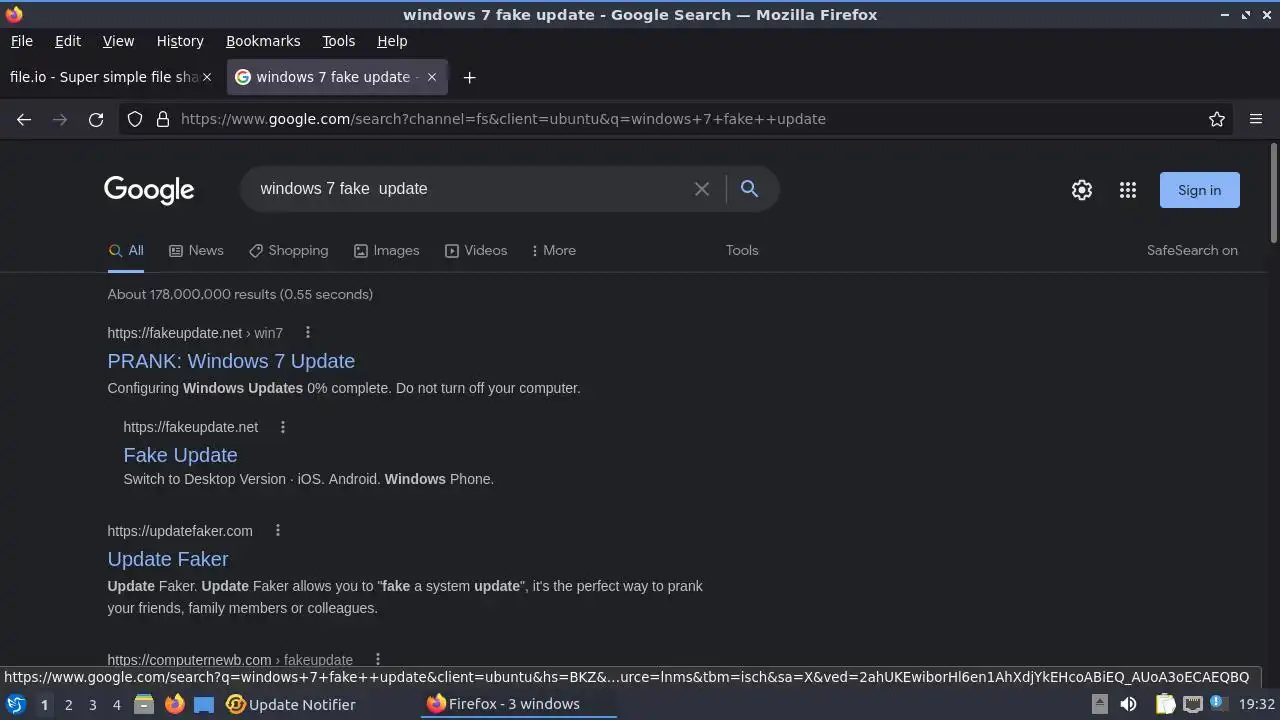Open Google quick settings gear
The image size is (1280, 720).
tap(1082, 190)
